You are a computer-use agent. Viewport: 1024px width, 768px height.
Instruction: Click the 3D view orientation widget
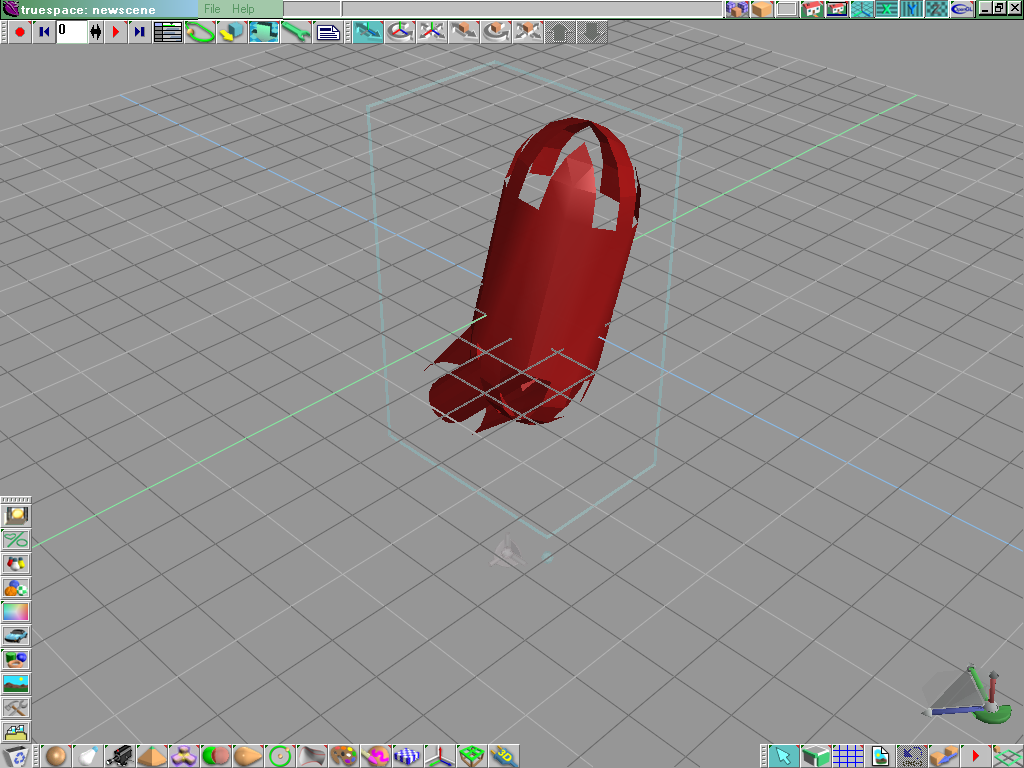(968, 696)
